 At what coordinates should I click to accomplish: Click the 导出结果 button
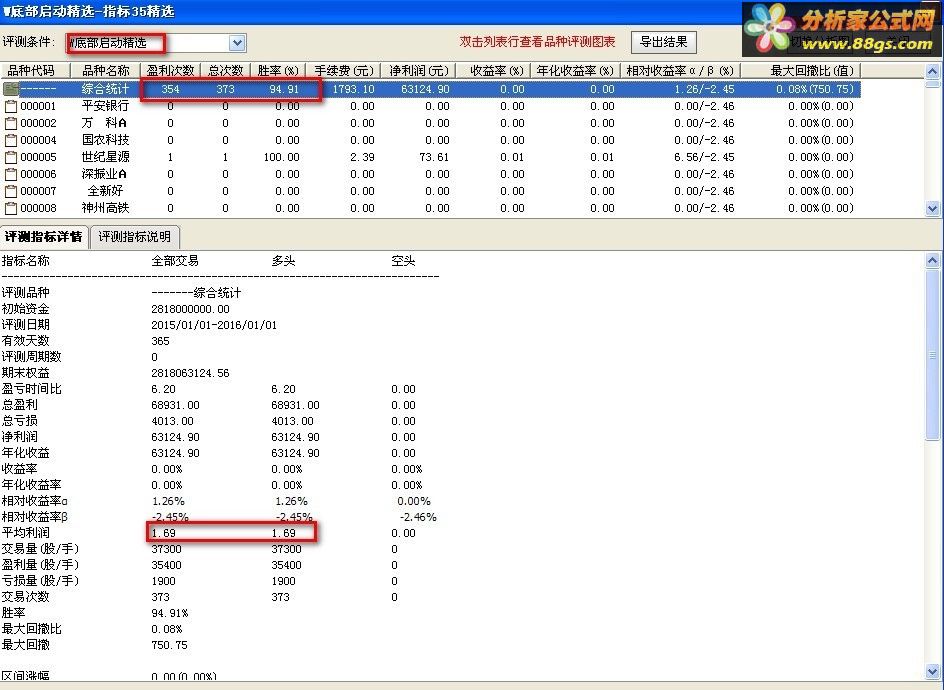[663, 42]
